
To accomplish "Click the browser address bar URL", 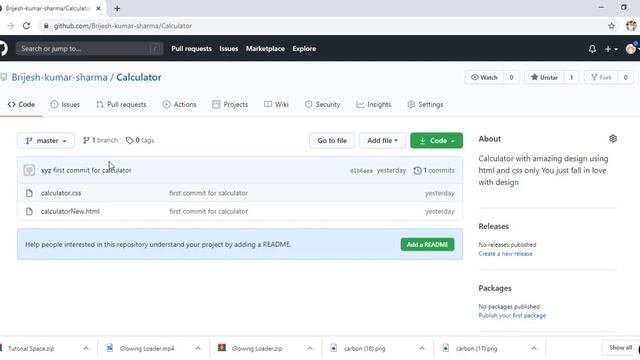I will pyautogui.click(x=123, y=26).
